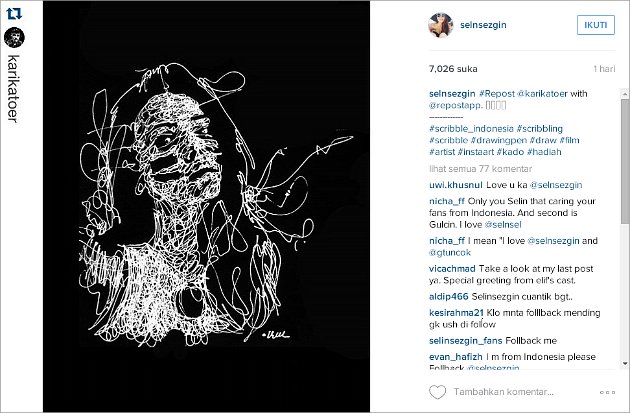This screenshot has width=630, height=413.
Task: Click the comments scrollbar thumb
Action: [625, 161]
